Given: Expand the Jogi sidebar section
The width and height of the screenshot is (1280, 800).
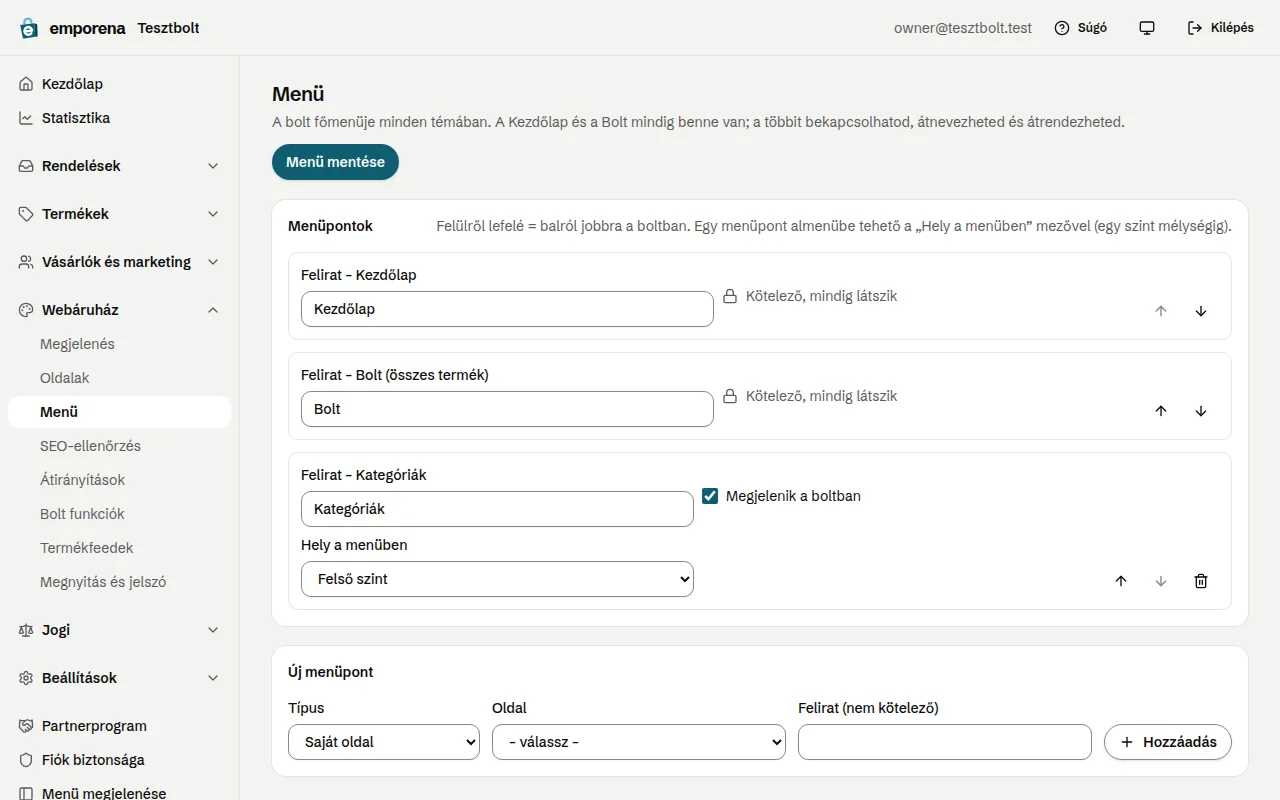Looking at the screenshot, I should point(119,630).
